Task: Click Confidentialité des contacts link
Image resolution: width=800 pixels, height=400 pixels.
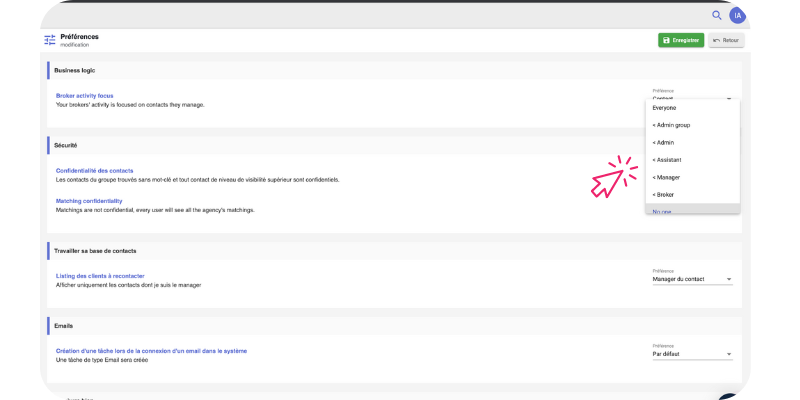Action: tap(94, 171)
